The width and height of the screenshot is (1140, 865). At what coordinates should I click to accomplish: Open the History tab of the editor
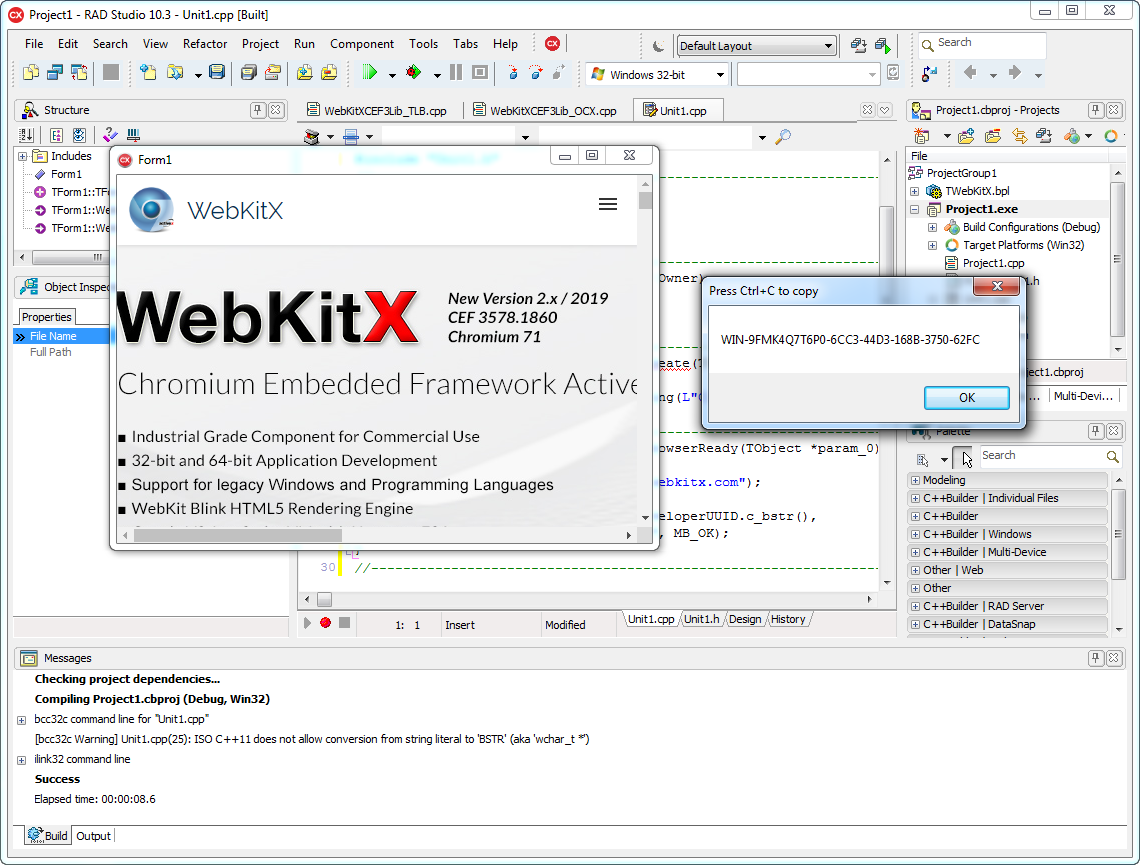788,619
